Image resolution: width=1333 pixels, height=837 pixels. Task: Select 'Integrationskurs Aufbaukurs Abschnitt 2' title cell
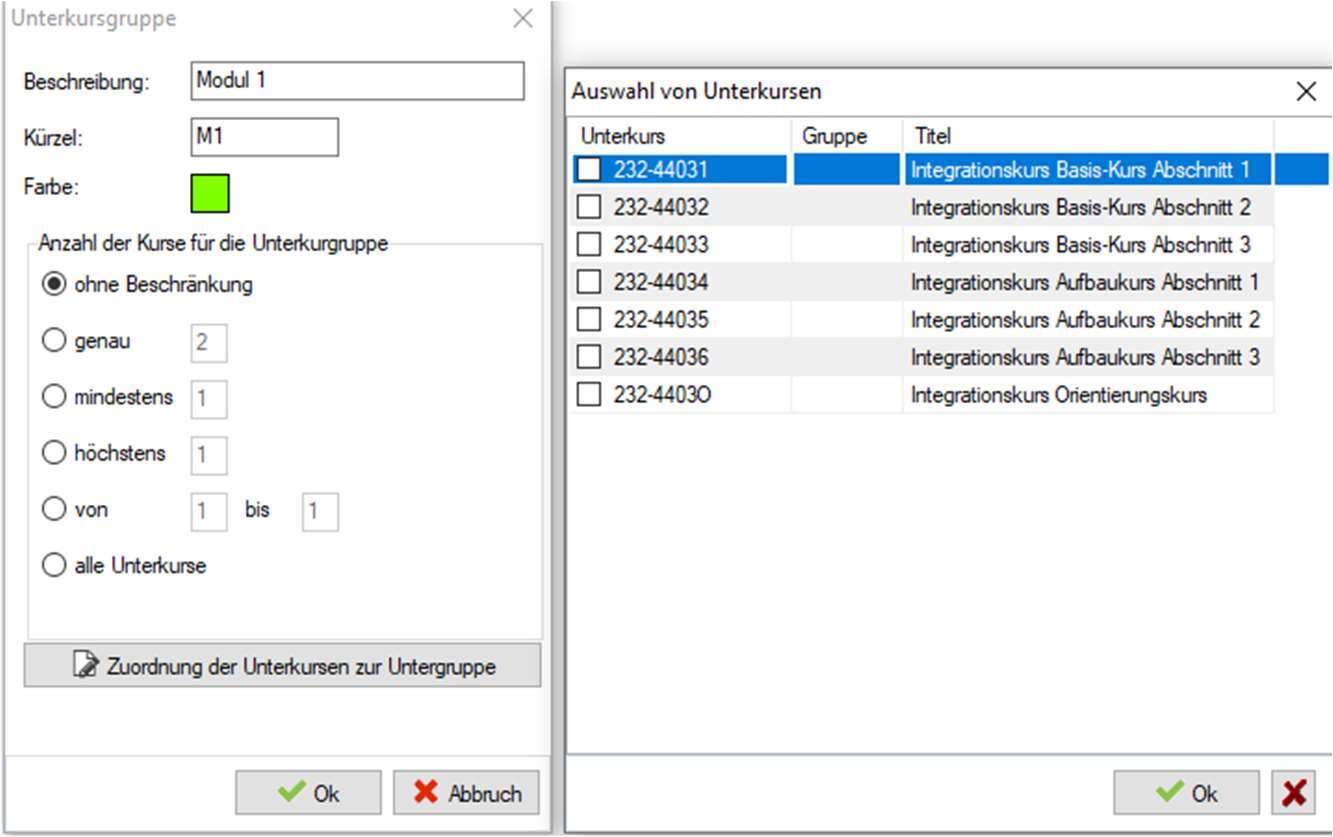pos(1088,320)
